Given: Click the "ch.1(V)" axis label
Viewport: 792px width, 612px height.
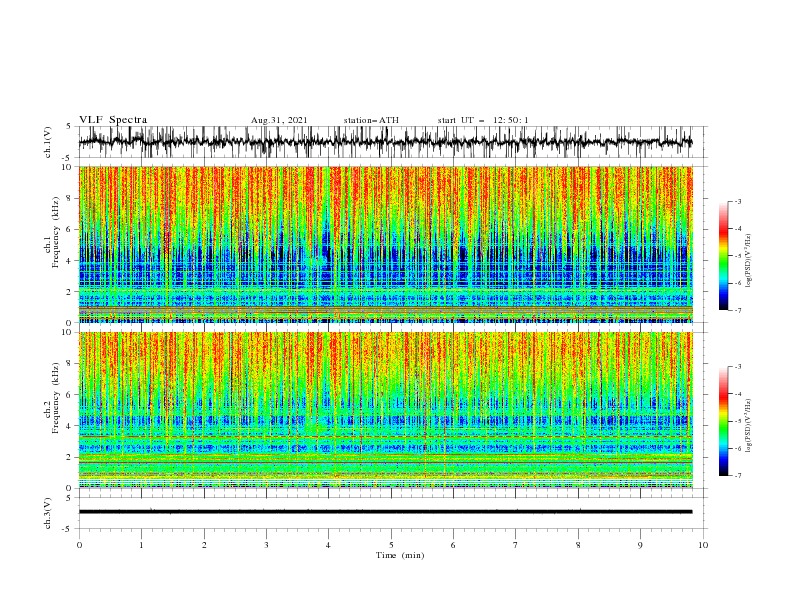Looking at the screenshot, I should [x=48, y=142].
